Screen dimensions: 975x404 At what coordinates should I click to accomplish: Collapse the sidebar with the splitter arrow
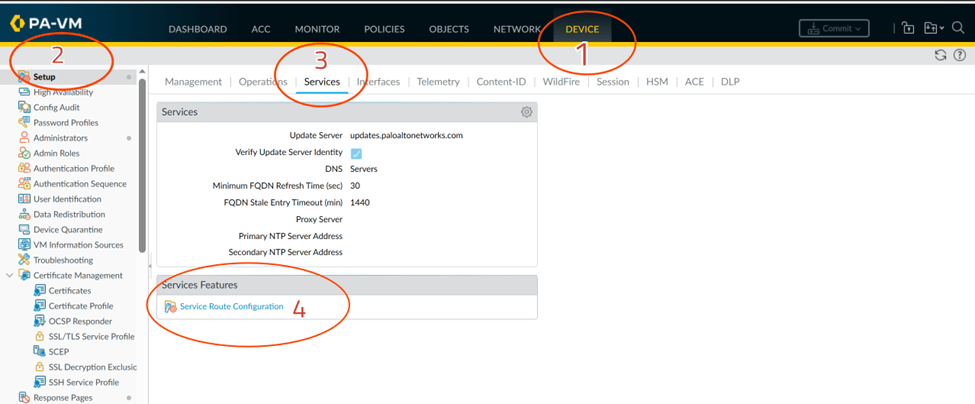151,265
